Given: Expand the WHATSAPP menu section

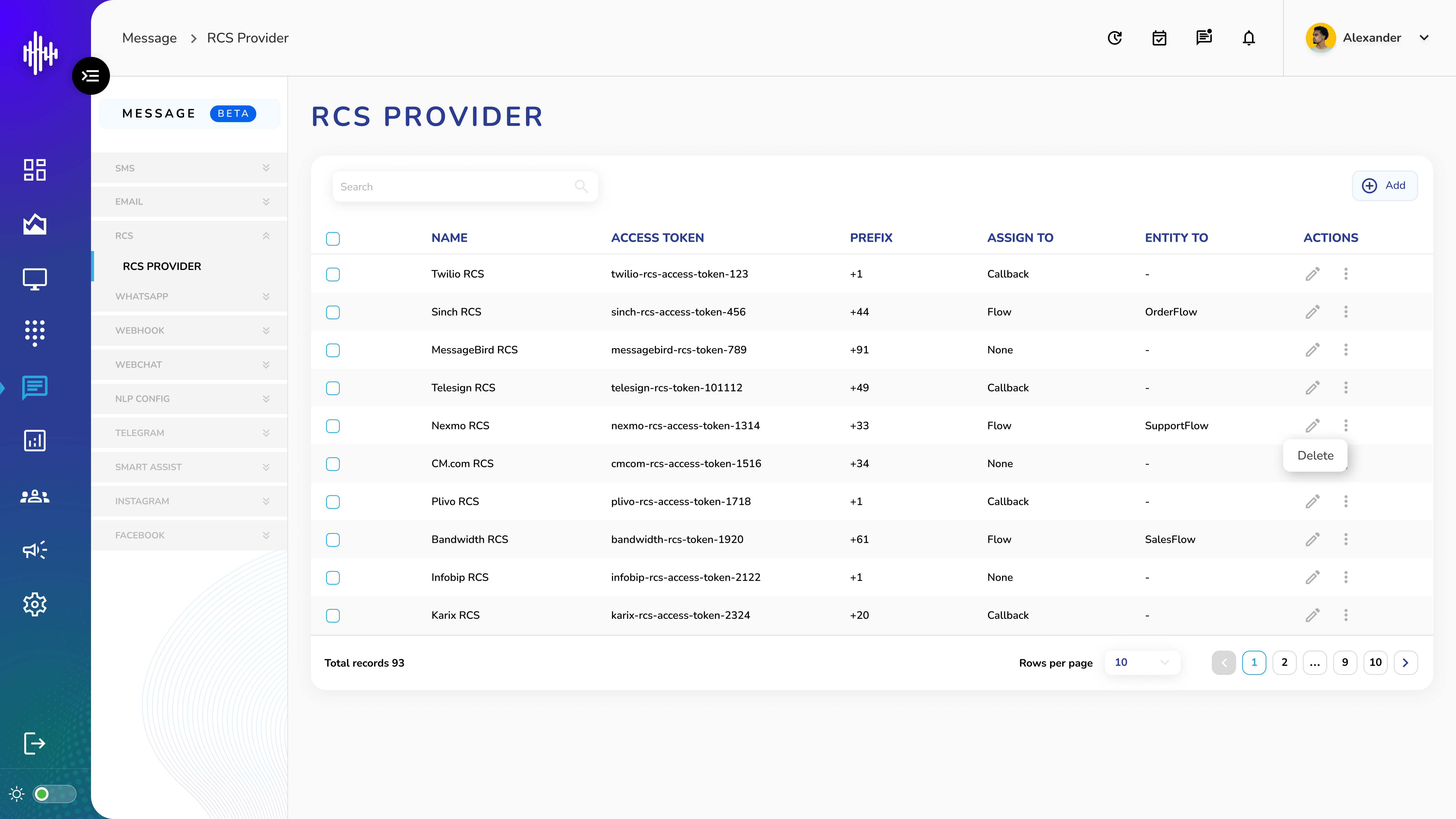Looking at the screenshot, I should (189, 296).
